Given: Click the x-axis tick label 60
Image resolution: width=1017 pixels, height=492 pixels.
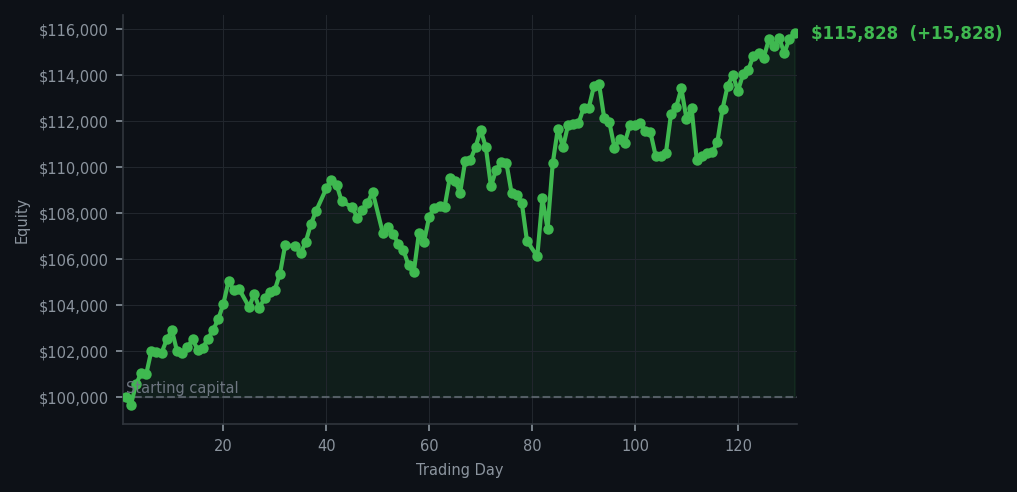Looking at the screenshot, I should click(429, 446).
